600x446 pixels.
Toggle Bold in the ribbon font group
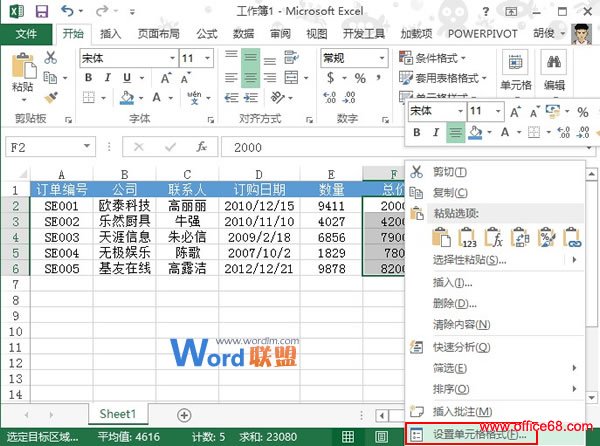[x=88, y=78]
